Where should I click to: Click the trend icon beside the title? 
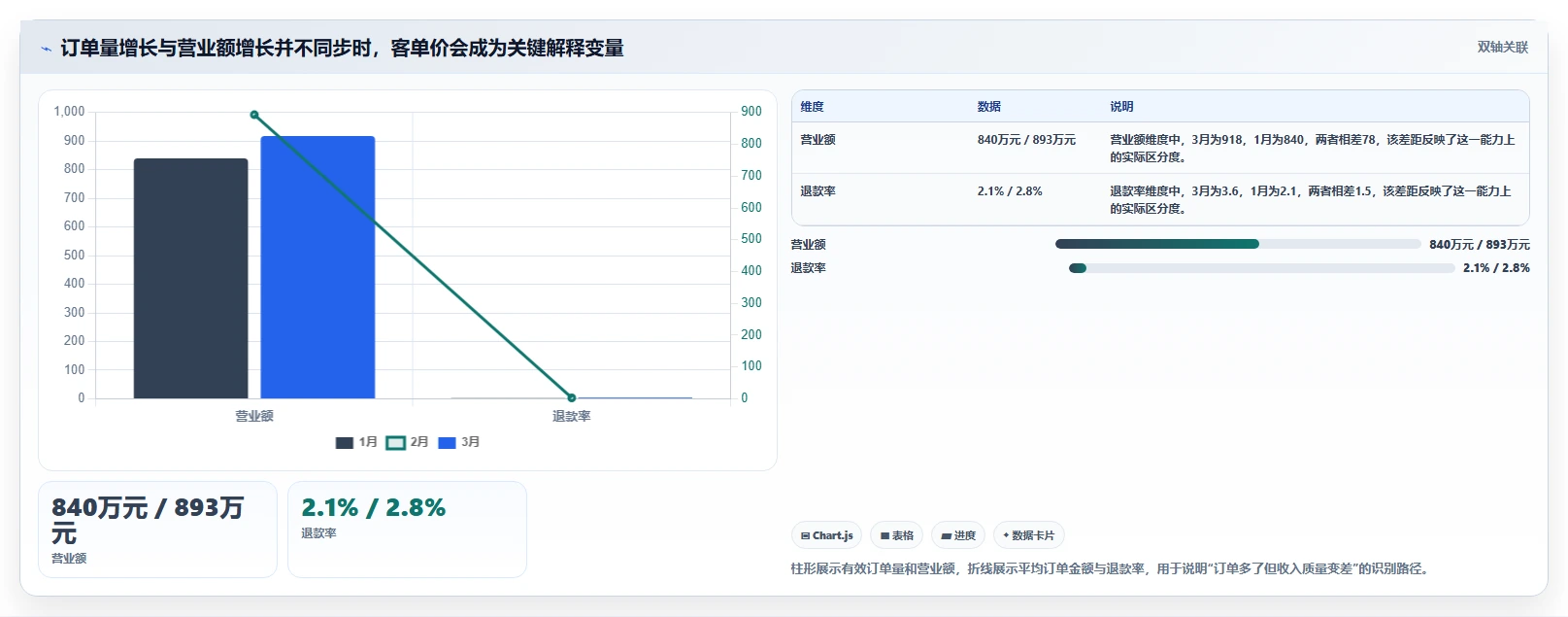(46, 49)
